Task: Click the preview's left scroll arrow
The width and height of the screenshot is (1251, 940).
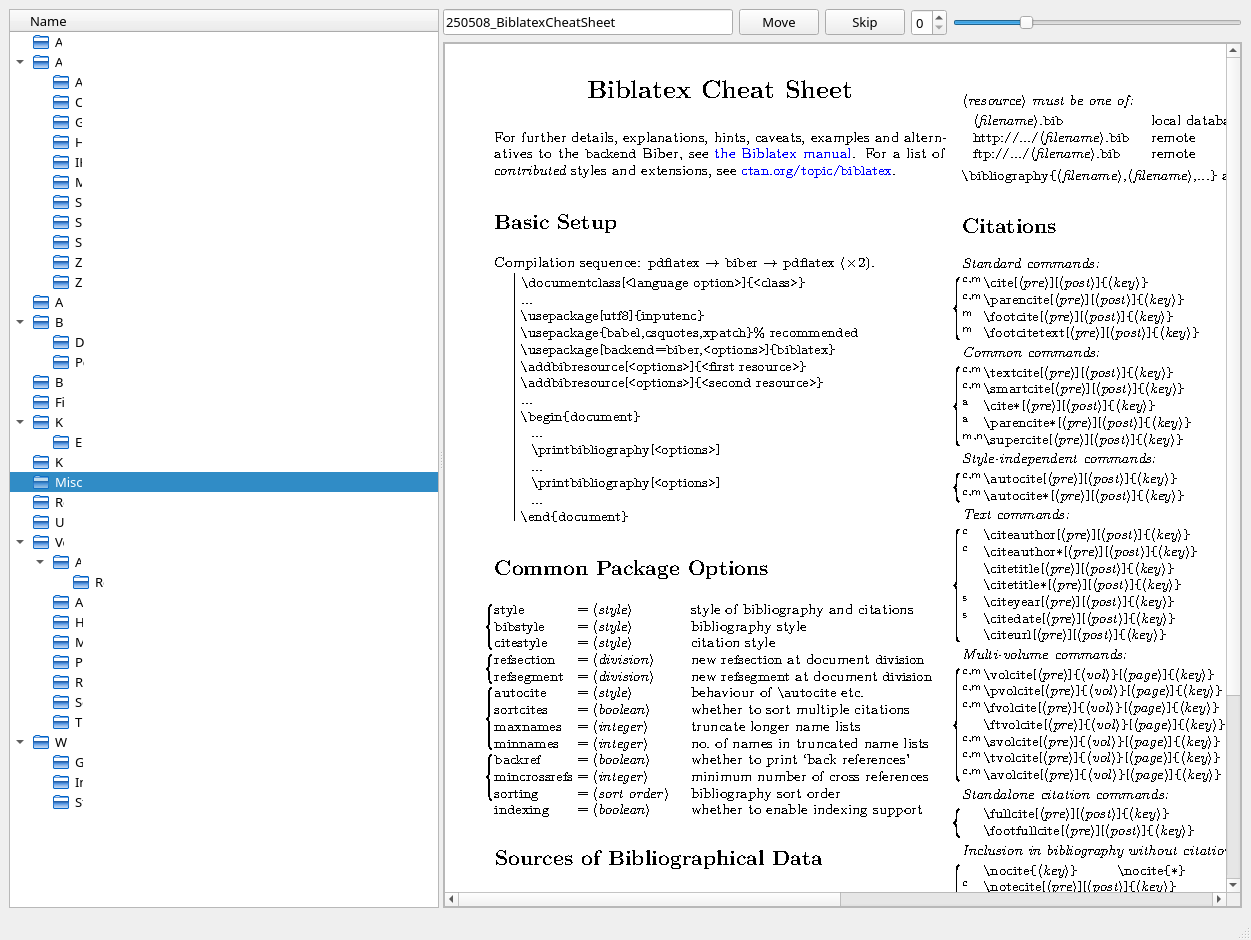Action: click(x=452, y=900)
